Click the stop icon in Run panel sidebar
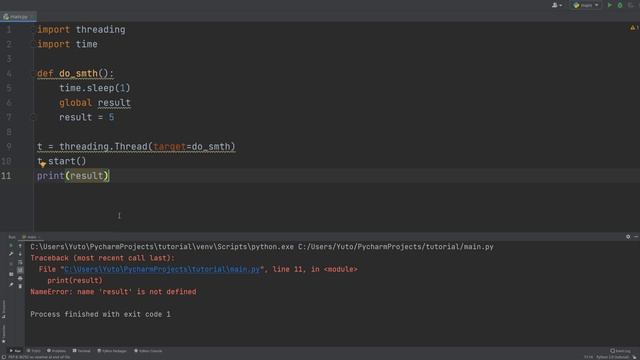 click(11, 264)
